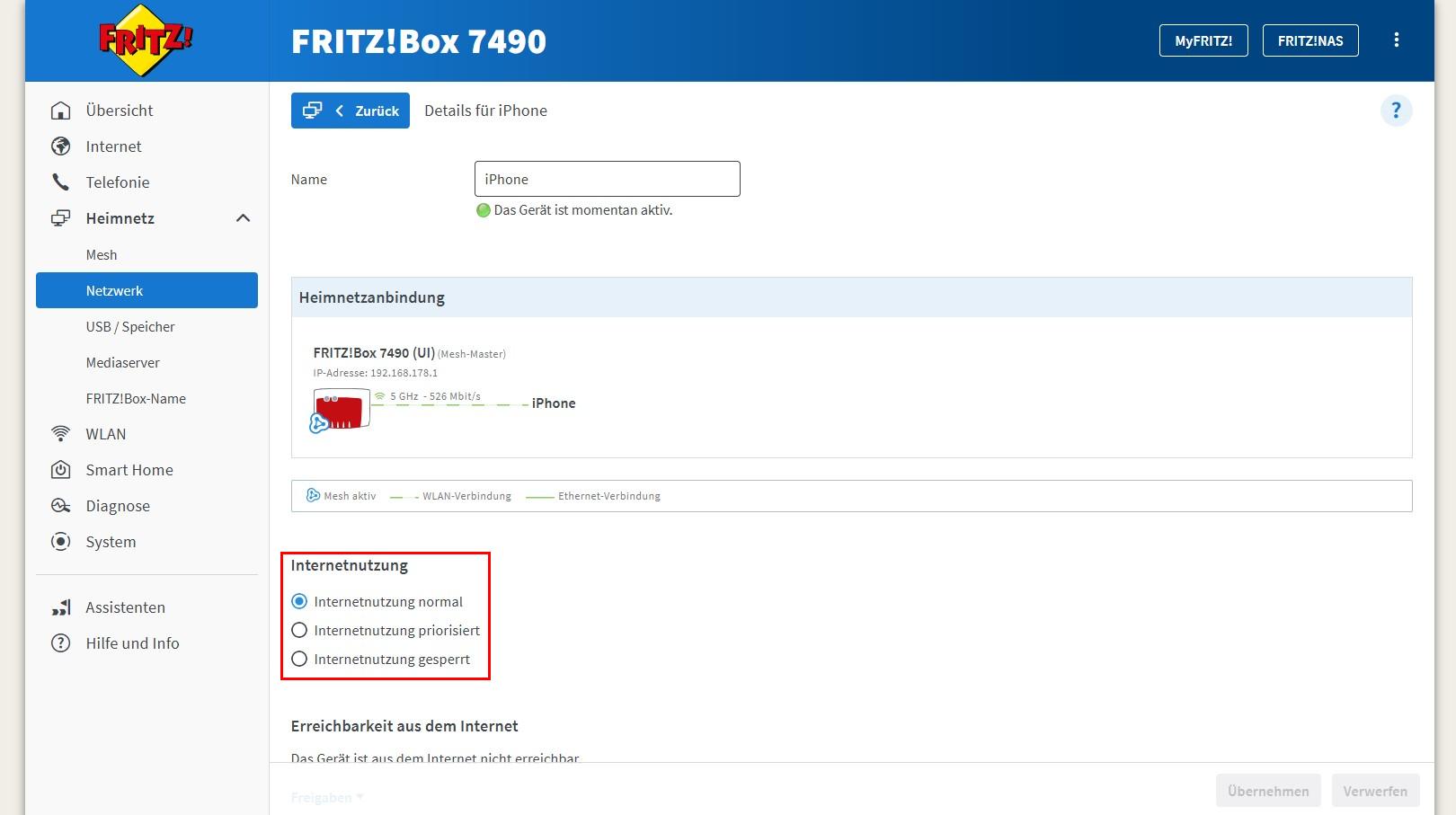This screenshot has width=1456, height=815.
Task: Click the IP-Adresse 192.168.178.1 text
Action: [x=376, y=373]
